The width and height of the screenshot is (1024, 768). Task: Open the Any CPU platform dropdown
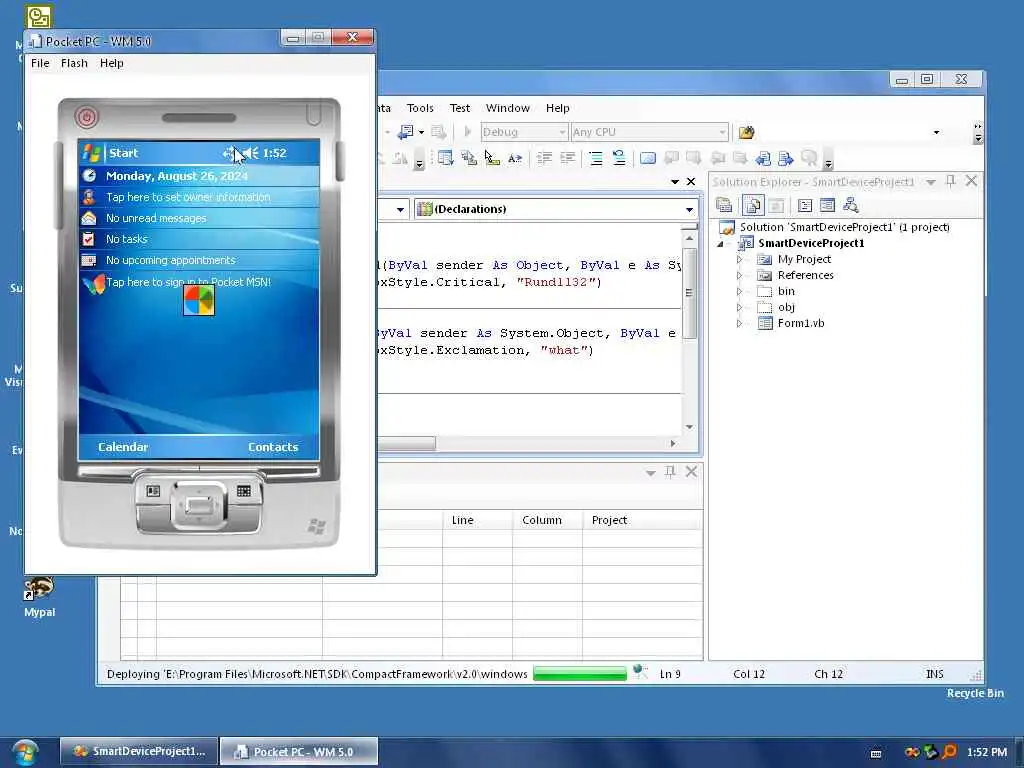point(722,133)
